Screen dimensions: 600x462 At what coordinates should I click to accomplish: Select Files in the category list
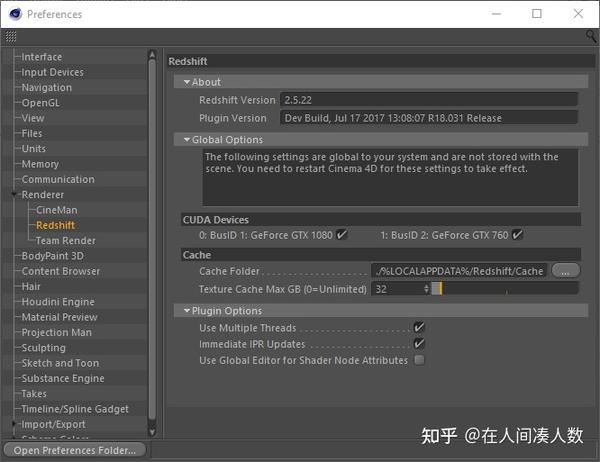pyautogui.click(x=32, y=133)
